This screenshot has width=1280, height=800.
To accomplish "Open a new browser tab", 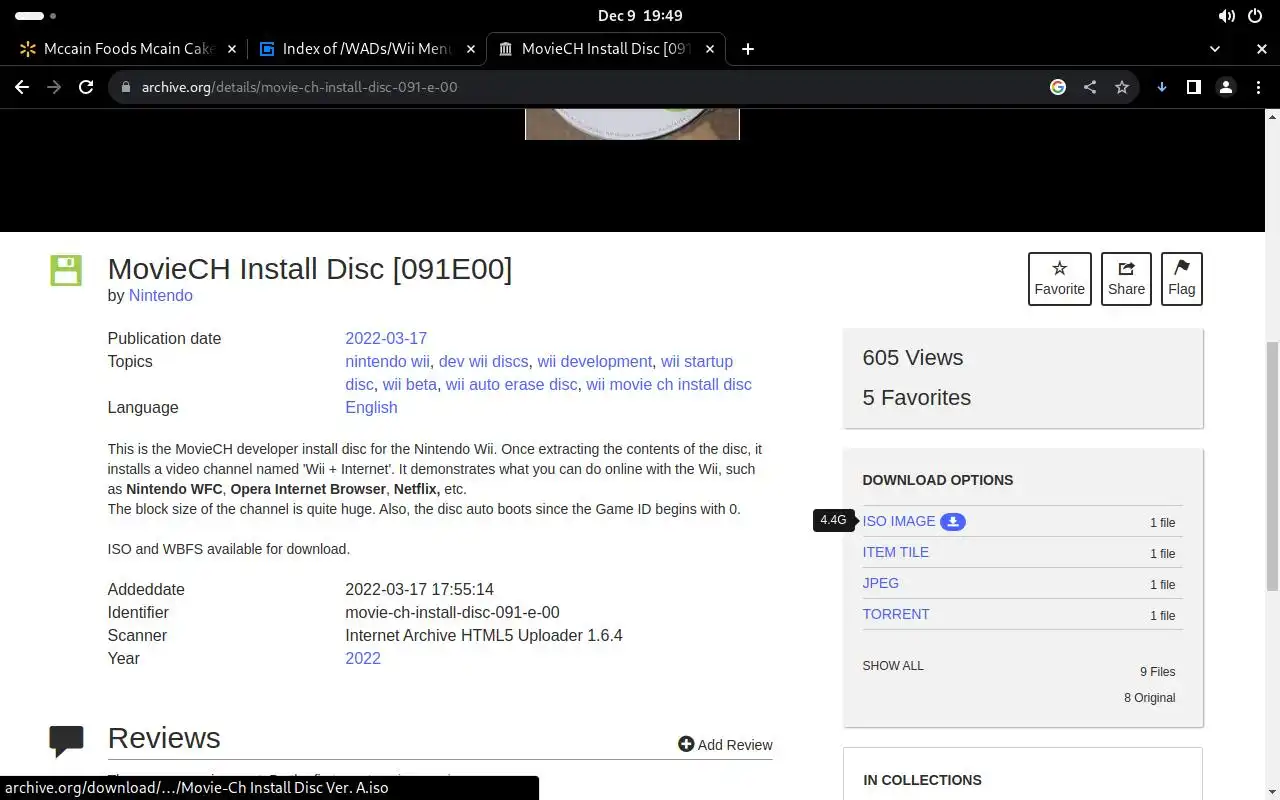I will 748,48.
